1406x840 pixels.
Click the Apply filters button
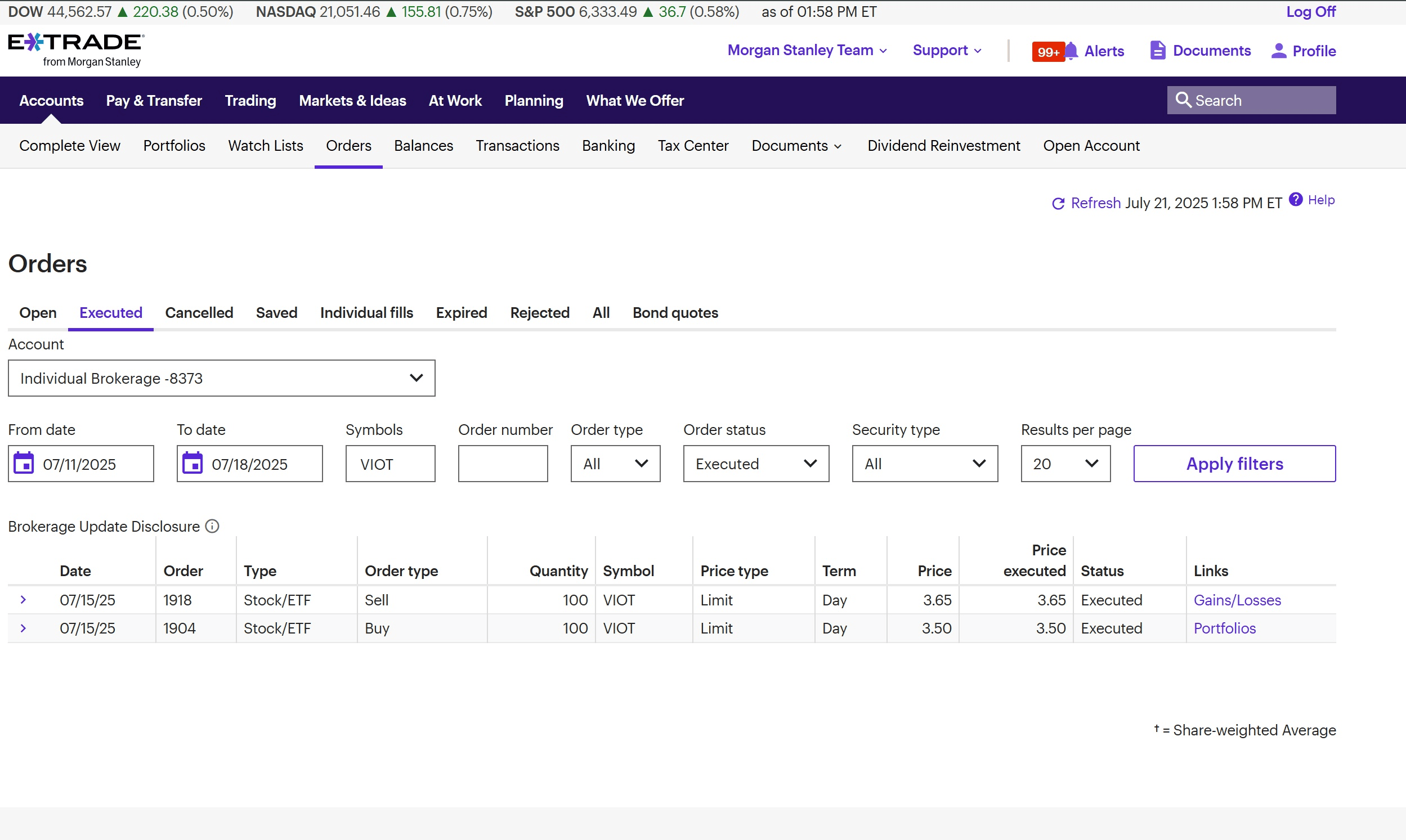[1234, 464]
